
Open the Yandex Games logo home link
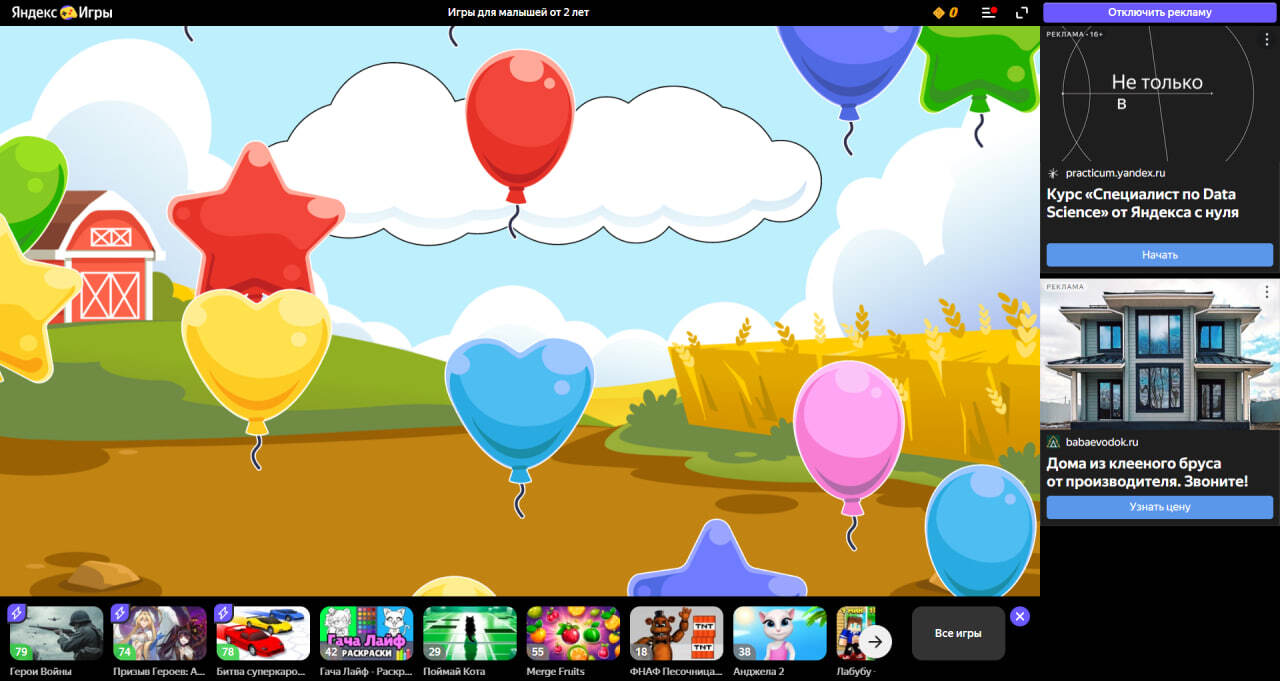point(62,13)
